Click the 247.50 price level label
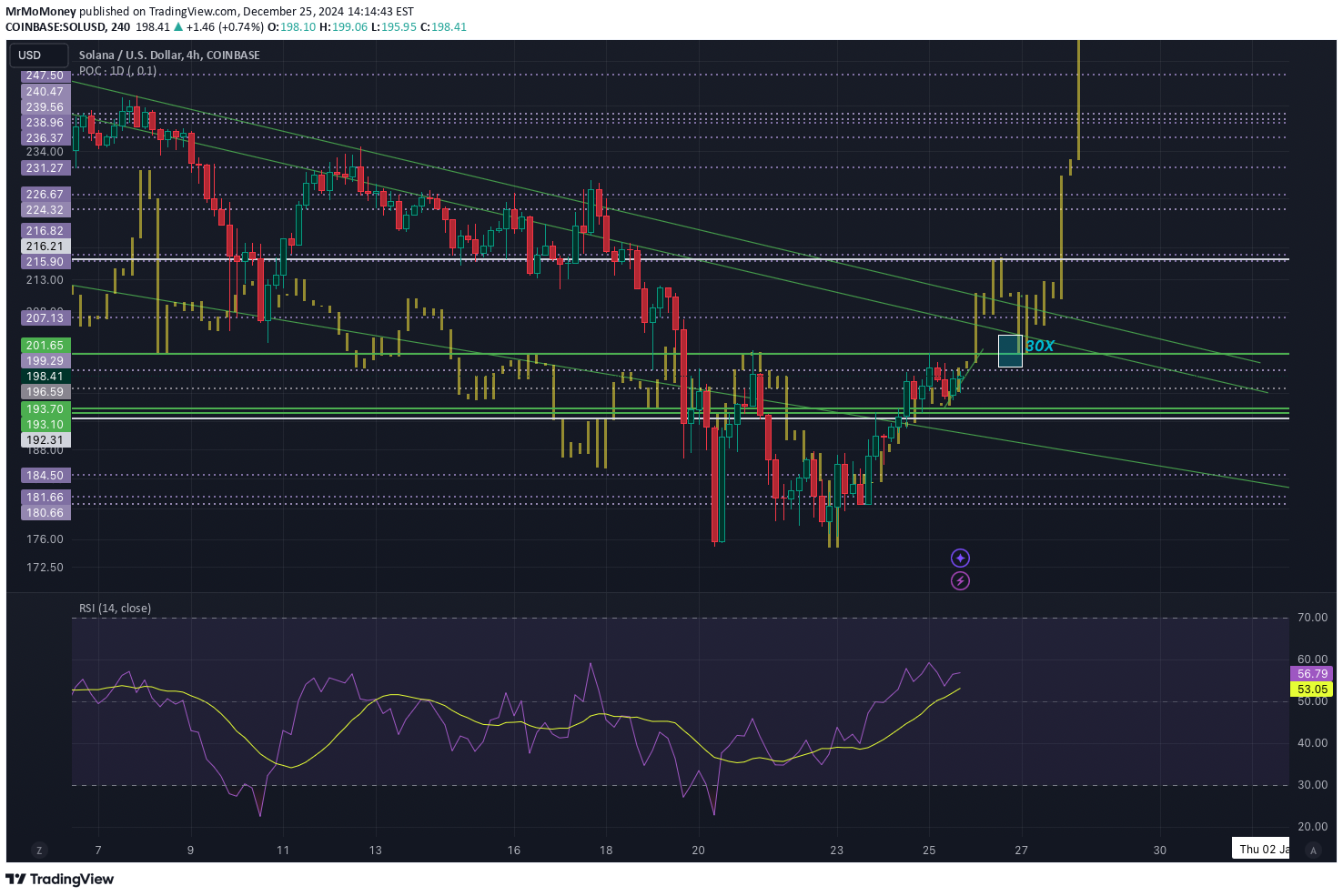Image resolution: width=1343 pixels, height=896 pixels. point(45,76)
